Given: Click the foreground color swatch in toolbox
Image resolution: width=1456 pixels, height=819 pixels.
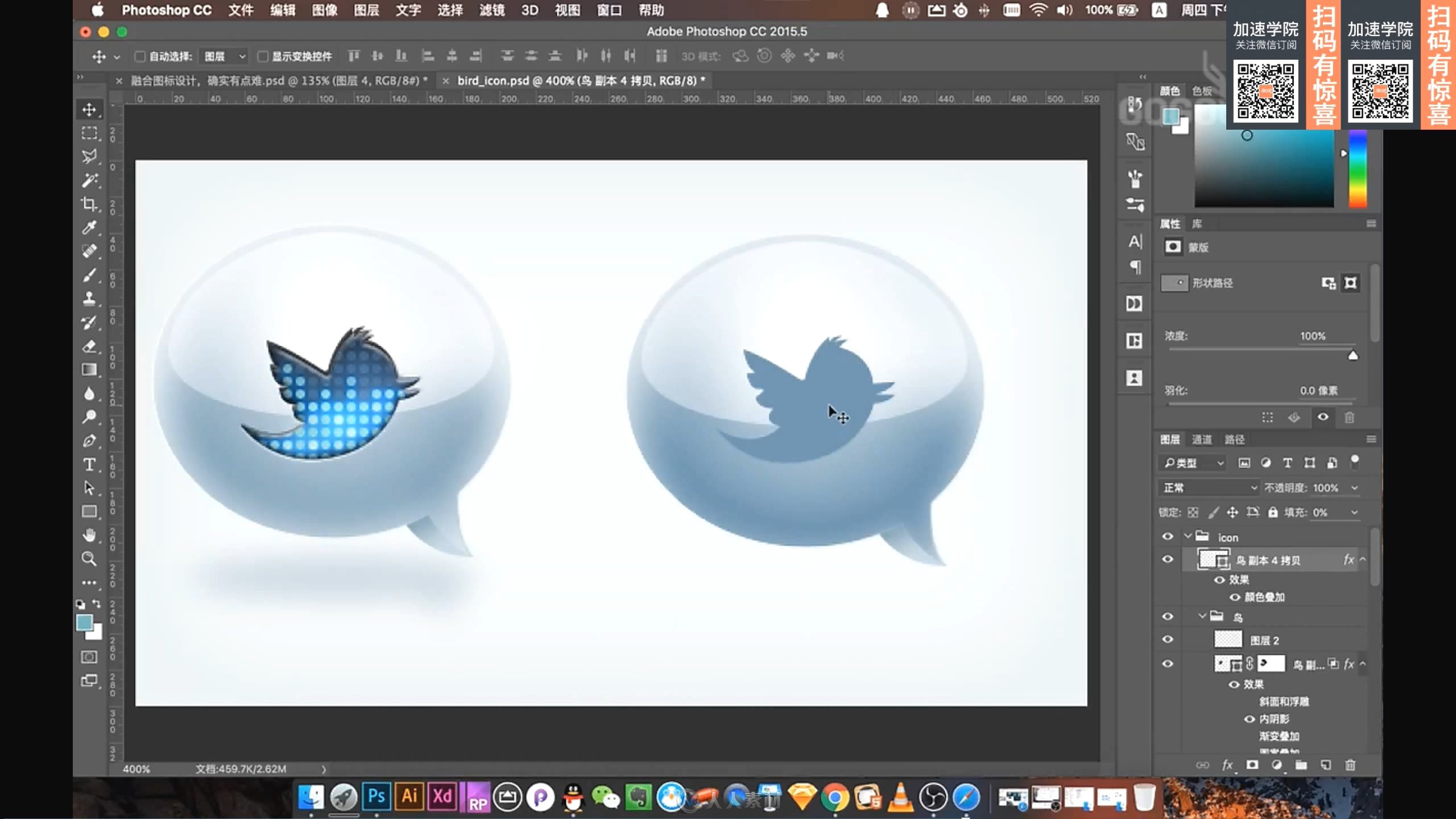Looking at the screenshot, I should point(85,622).
